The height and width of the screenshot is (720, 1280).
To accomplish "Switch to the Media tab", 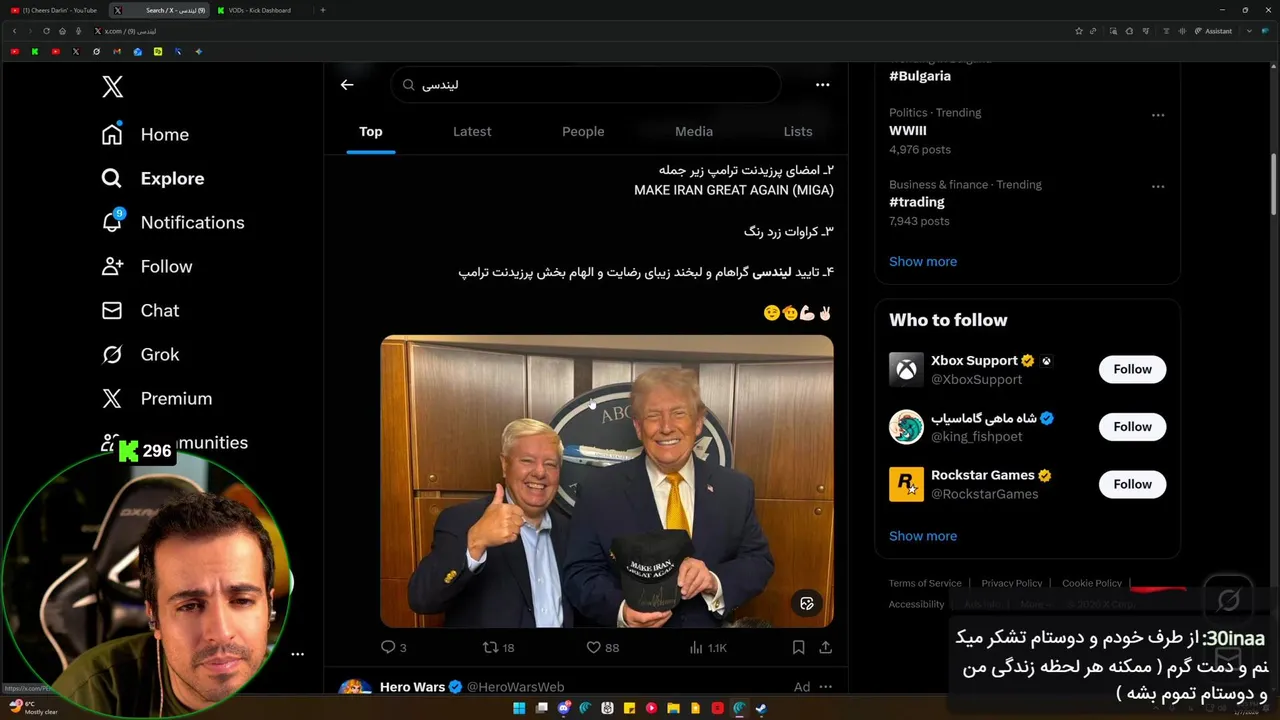I will coord(694,131).
